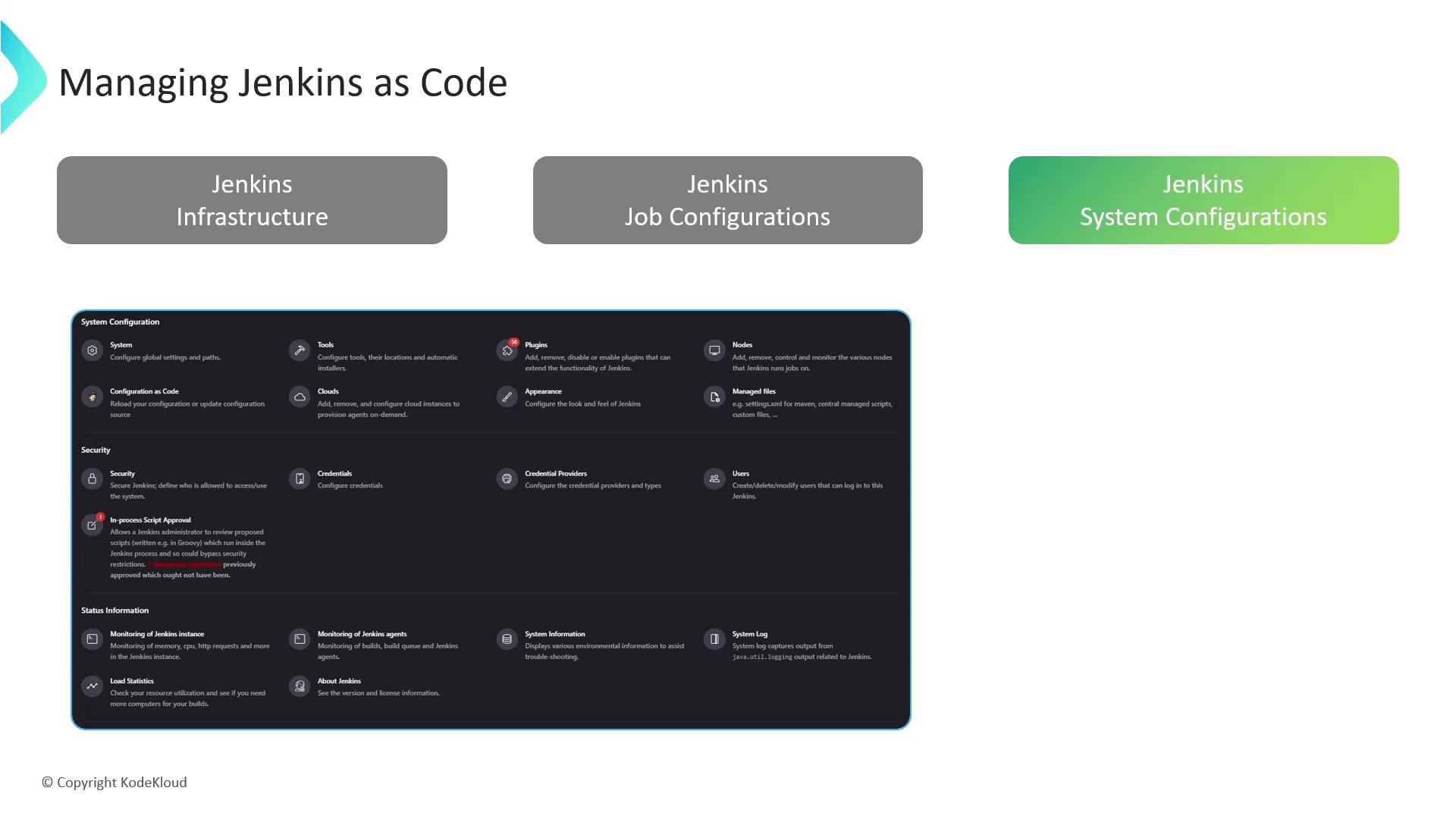The width and height of the screenshot is (1456, 819).
Task: Click the Security padlock icon
Action: pyautogui.click(x=92, y=479)
